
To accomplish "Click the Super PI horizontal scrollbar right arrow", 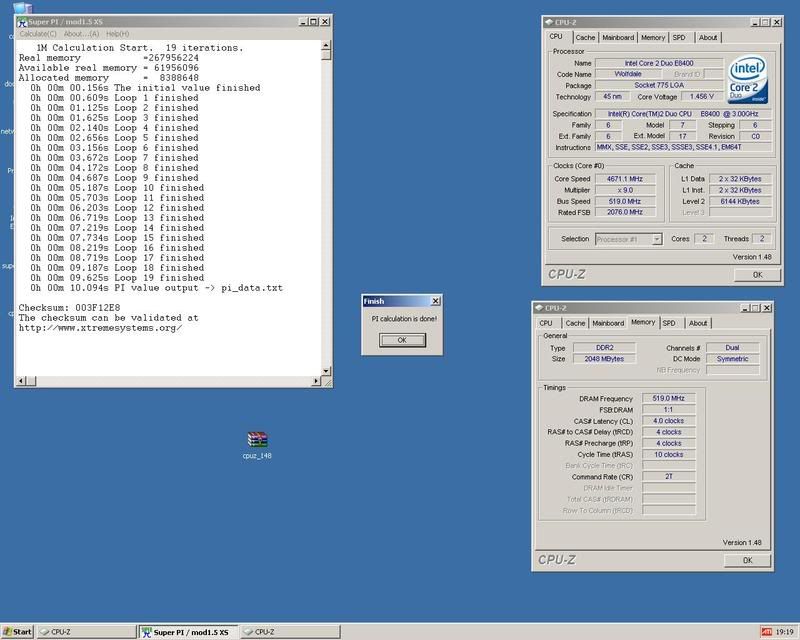I will coord(316,381).
